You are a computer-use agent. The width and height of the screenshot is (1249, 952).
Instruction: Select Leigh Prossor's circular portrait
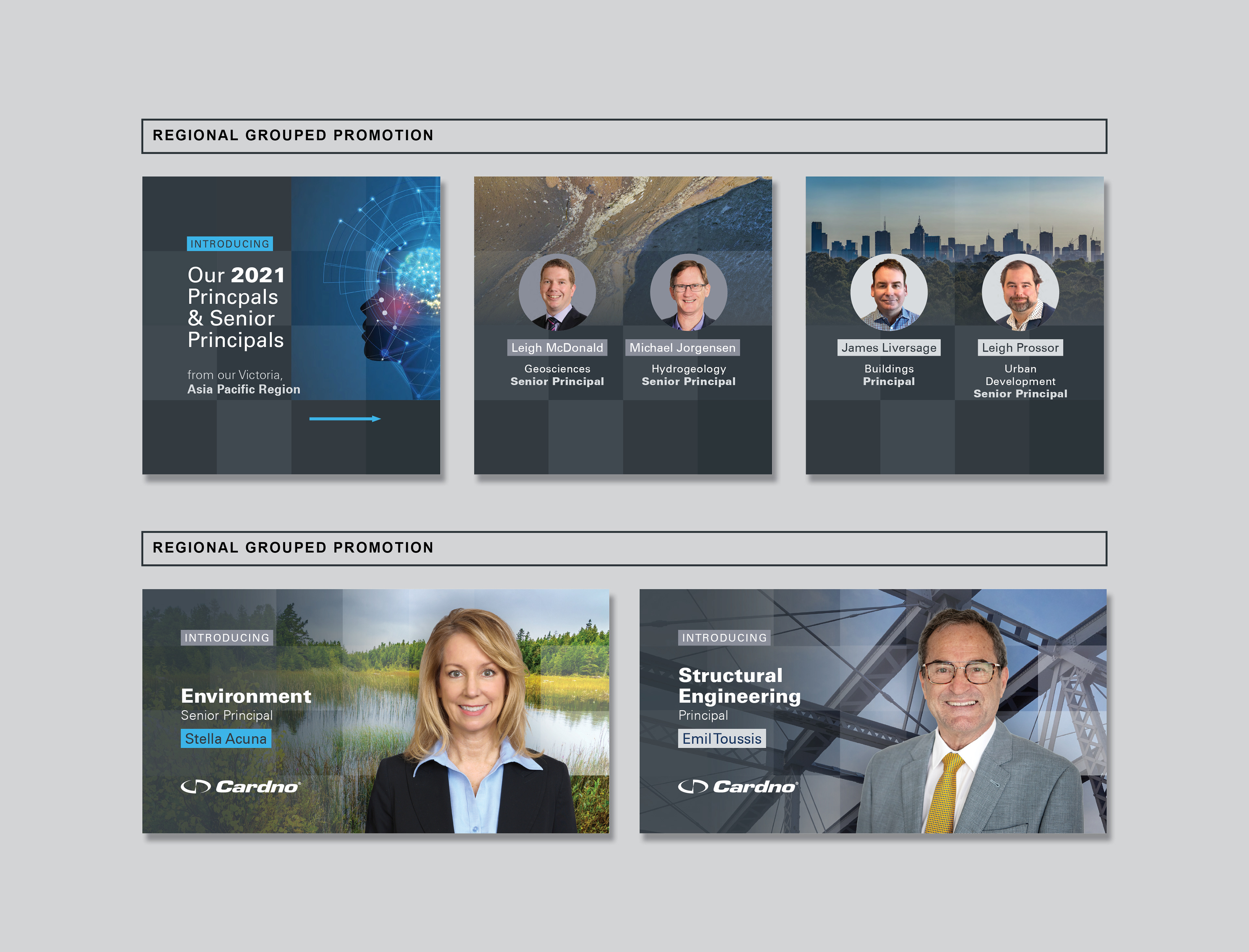(1020, 292)
